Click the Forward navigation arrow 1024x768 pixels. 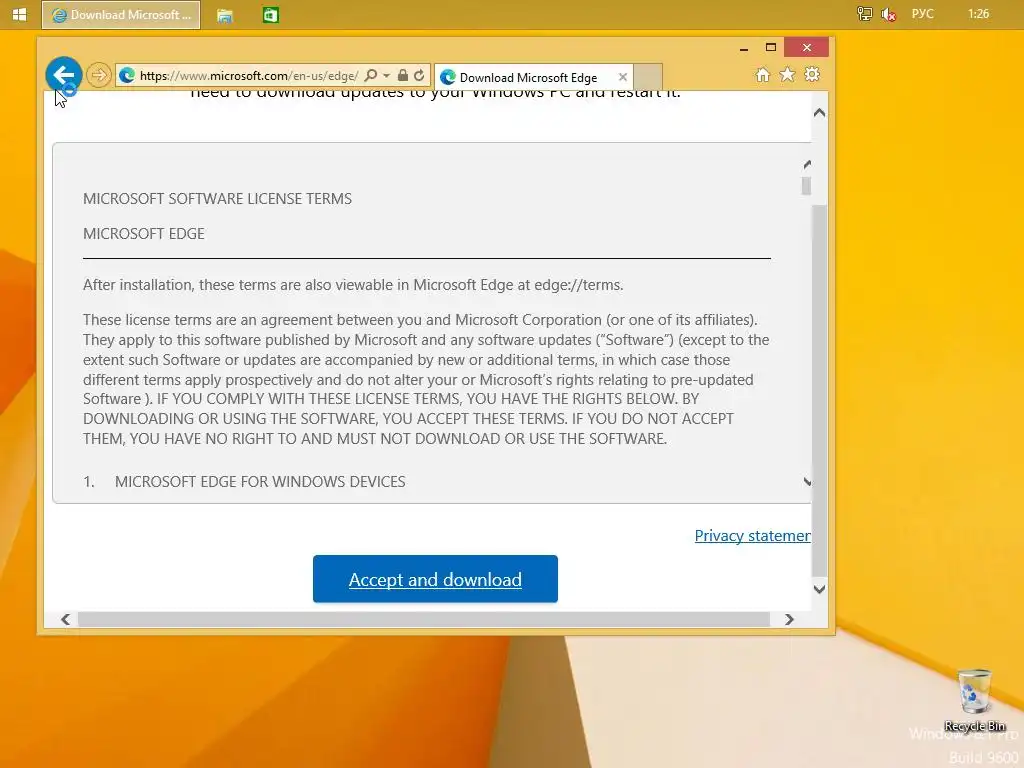pyautogui.click(x=99, y=75)
